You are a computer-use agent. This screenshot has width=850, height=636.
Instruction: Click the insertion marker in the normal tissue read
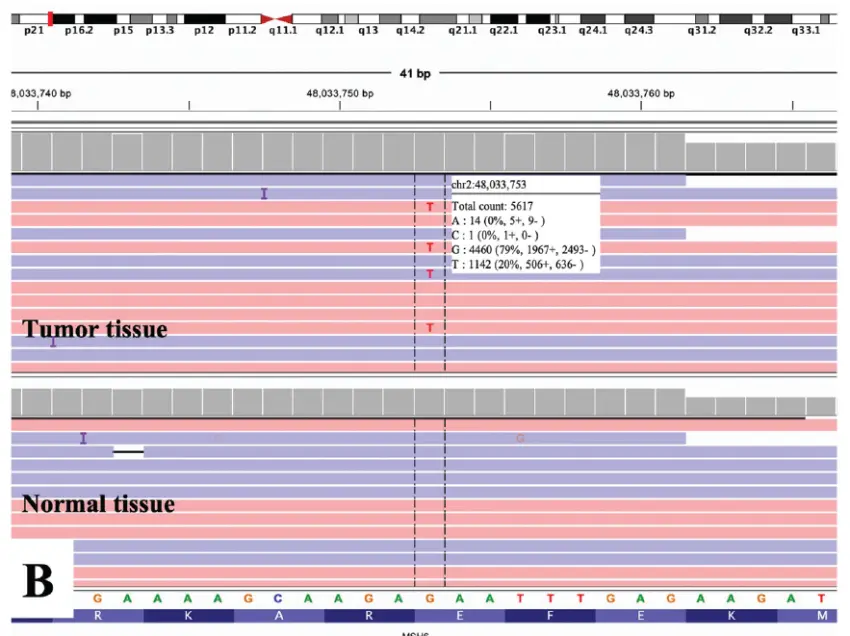coord(83,438)
